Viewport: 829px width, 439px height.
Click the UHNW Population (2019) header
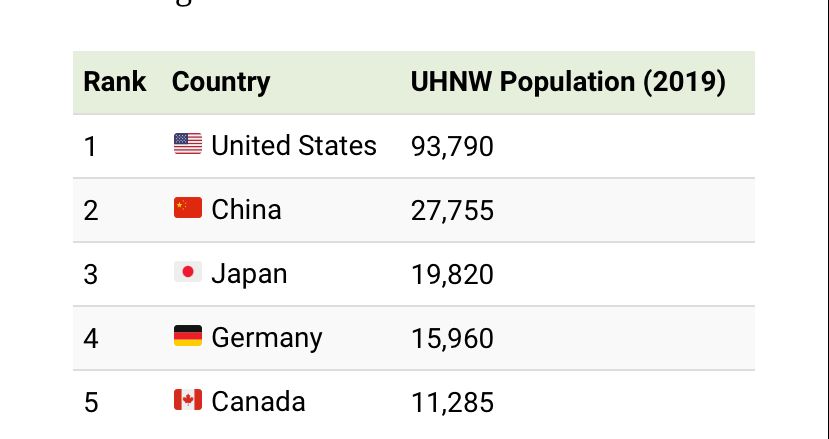pos(568,82)
